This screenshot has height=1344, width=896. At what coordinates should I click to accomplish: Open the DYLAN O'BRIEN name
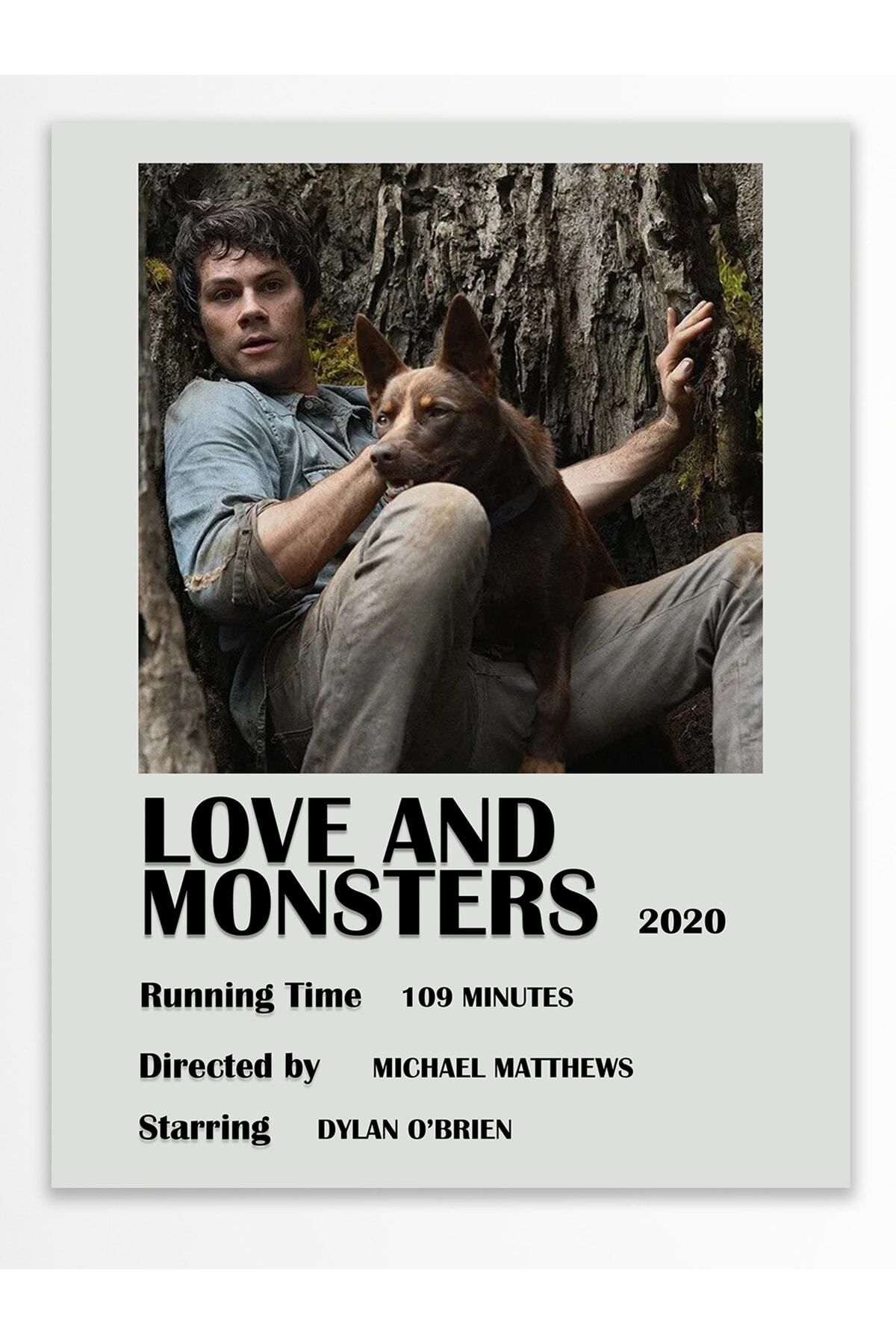click(x=415, y=1130)
